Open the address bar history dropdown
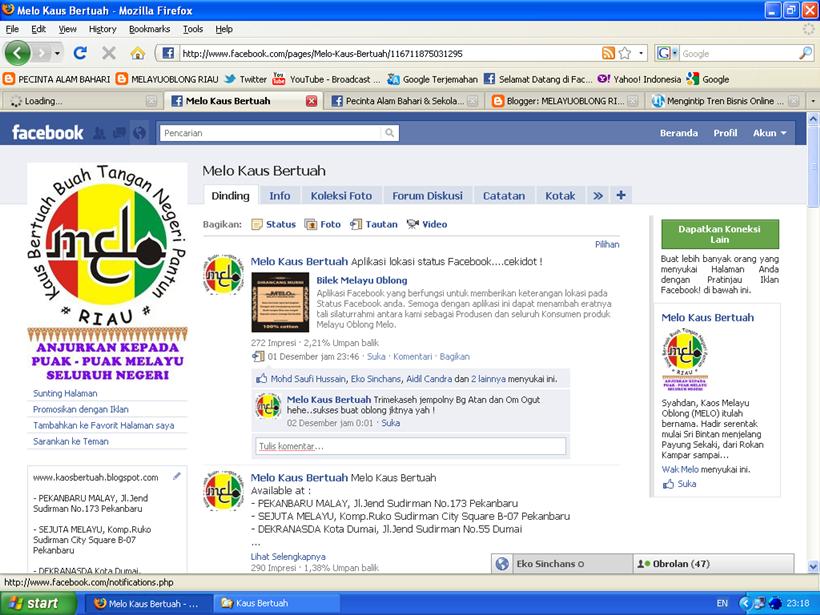This screenshot has width=820, height=615. (x=641, y=53)
